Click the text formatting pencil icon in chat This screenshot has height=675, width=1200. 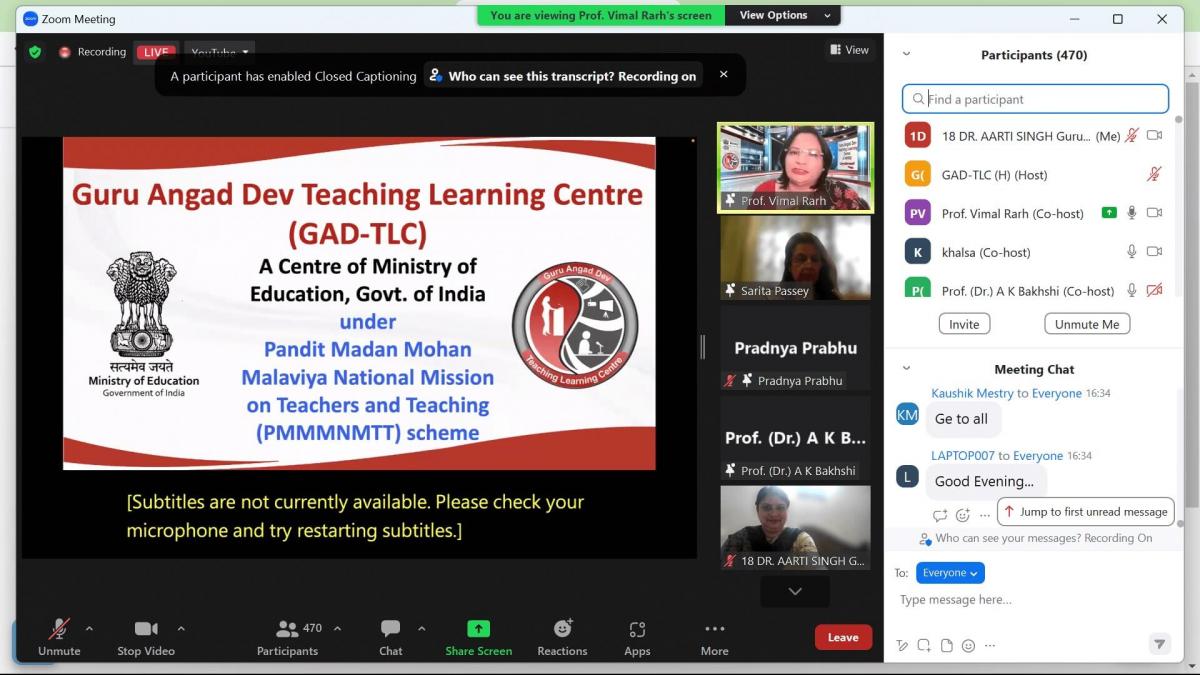pos(902,646)
